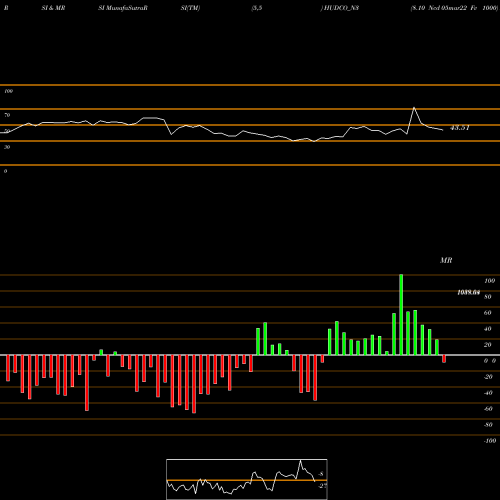Viewport: 500px width, 500px height.
Task: Click the '100' label on the upper RSI panel
Action: point(8,91)
